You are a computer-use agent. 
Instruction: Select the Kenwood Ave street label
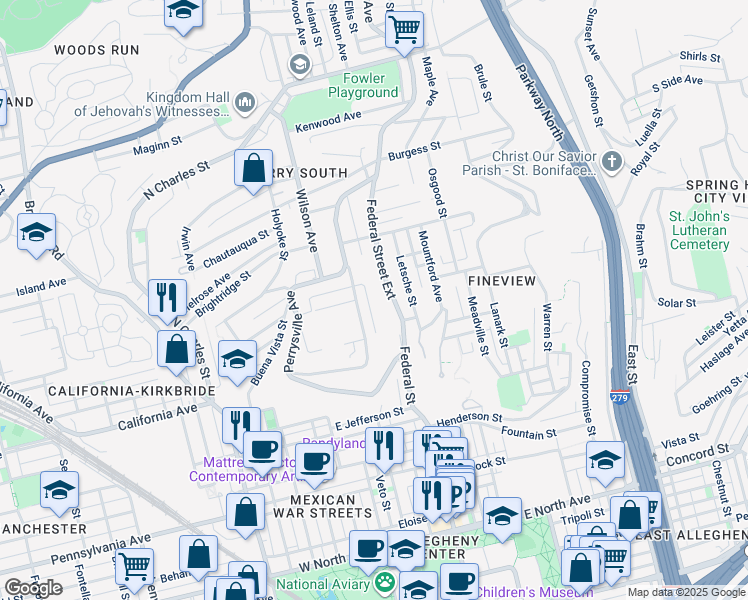[x=328, y=122]
